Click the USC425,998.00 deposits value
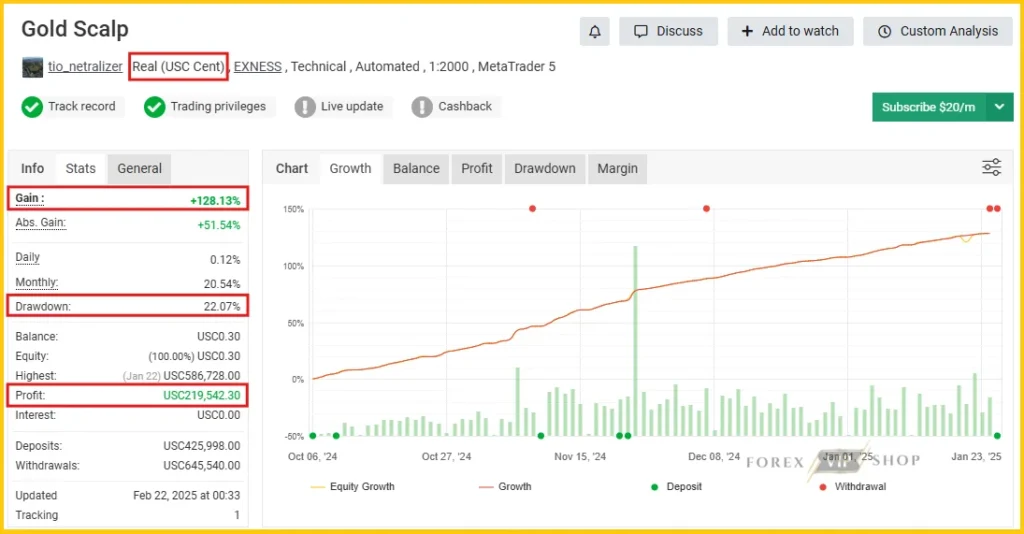The image size is (1024, 534). 202,446
